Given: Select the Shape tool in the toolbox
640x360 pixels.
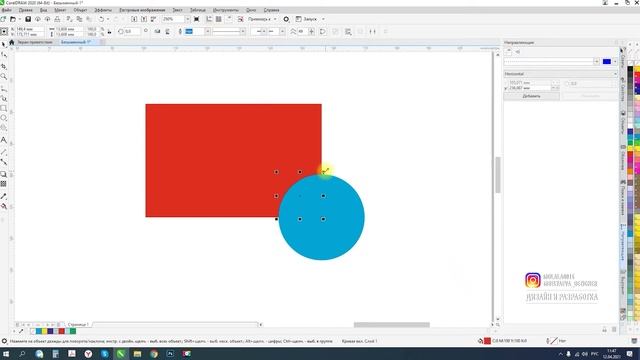Looking at the screenshot, I should pyautogui.click(x=4, y=55).
